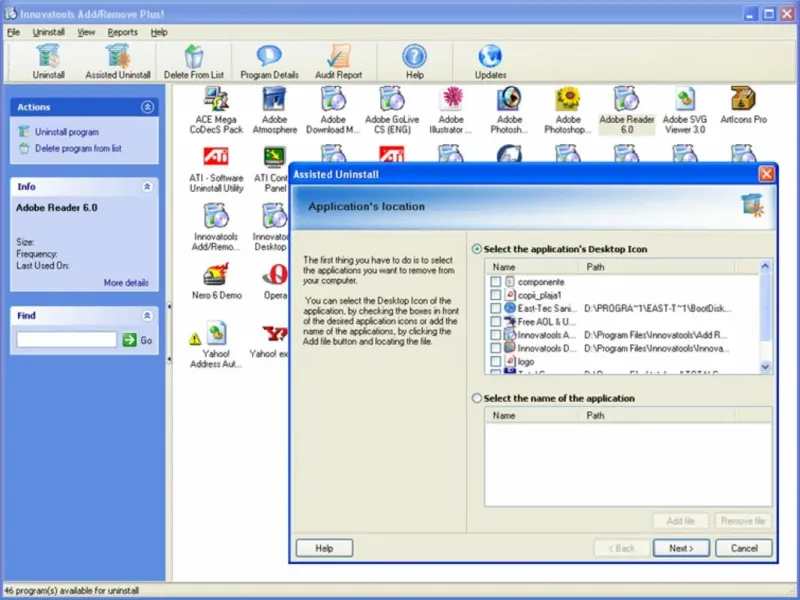Open Program Details from toolbar
800x600 pixels.
269,61
